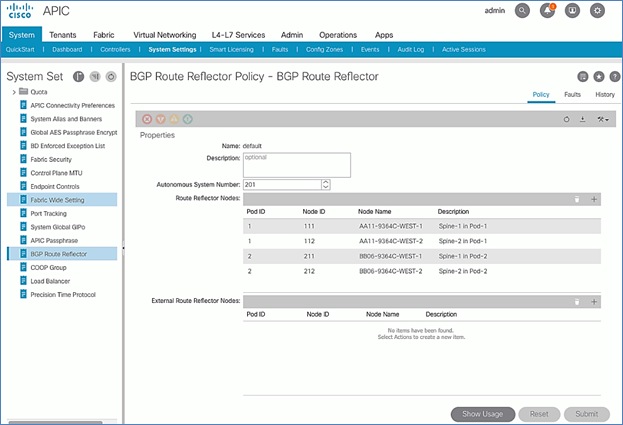Click the Description text box
The height and width of the screenshot is (425, 623).
point(297,165)
